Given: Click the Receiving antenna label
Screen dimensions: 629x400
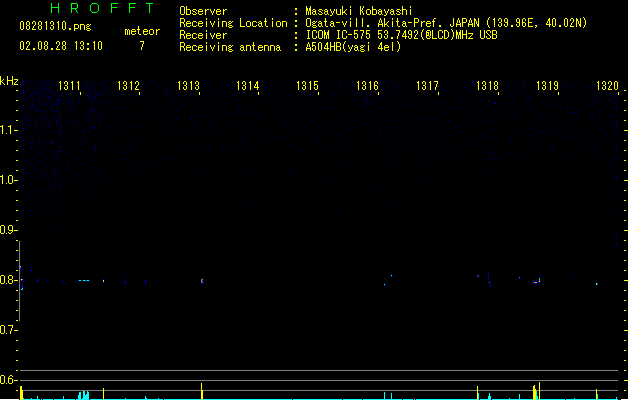Looking at the screenshot, I should (x=230, y=47).
